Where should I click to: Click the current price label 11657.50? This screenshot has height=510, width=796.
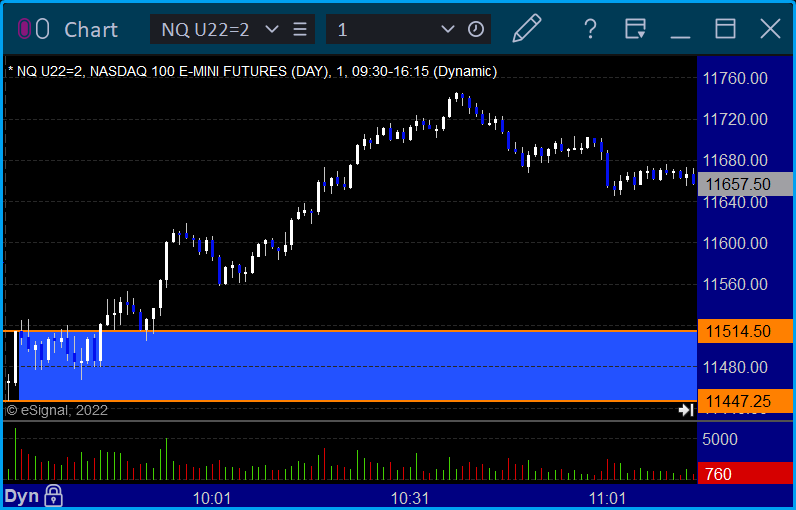[745, 184]
